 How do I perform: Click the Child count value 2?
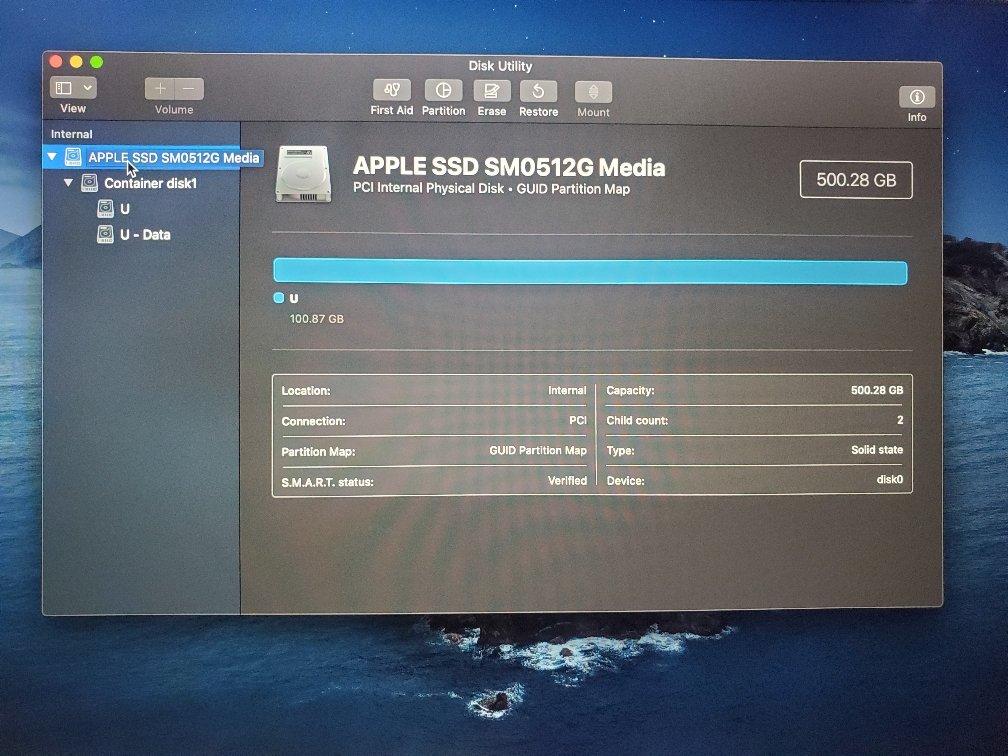(900, 420)
